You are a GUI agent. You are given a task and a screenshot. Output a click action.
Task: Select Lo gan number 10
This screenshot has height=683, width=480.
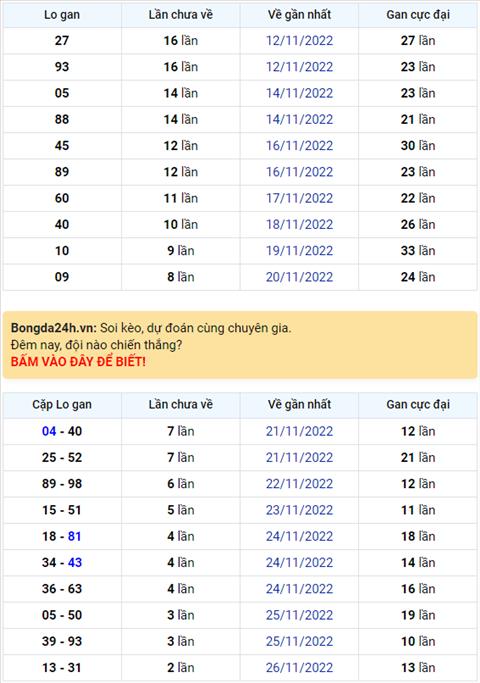[62, 251]
